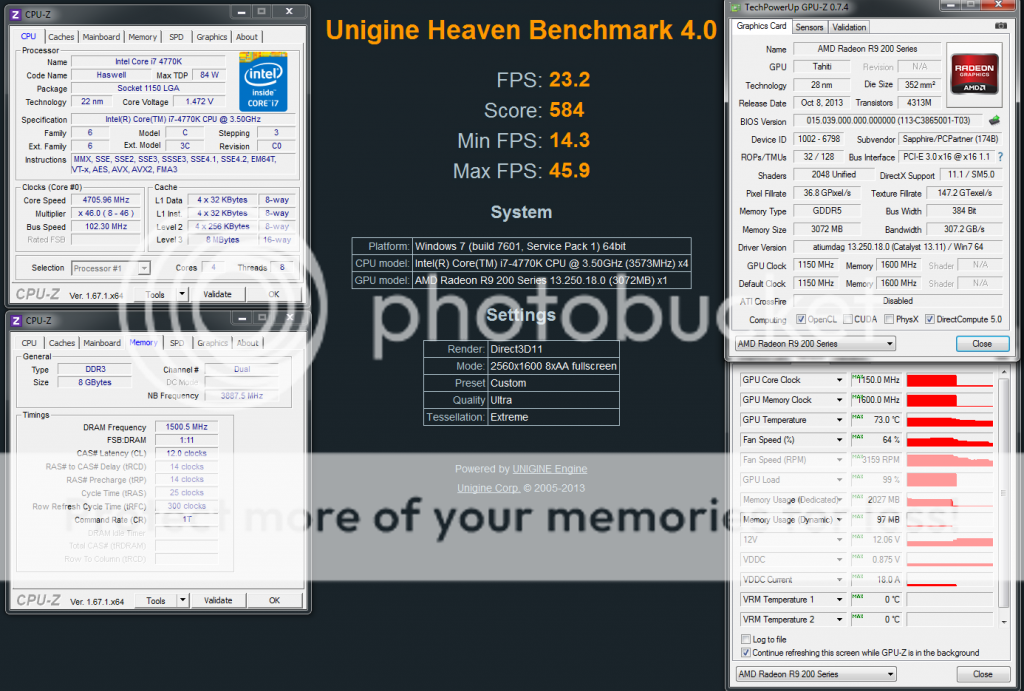Click the Intel Core i7 logo badge
The width and height of the screenshot is (1024, 691).
click(263, 81)
